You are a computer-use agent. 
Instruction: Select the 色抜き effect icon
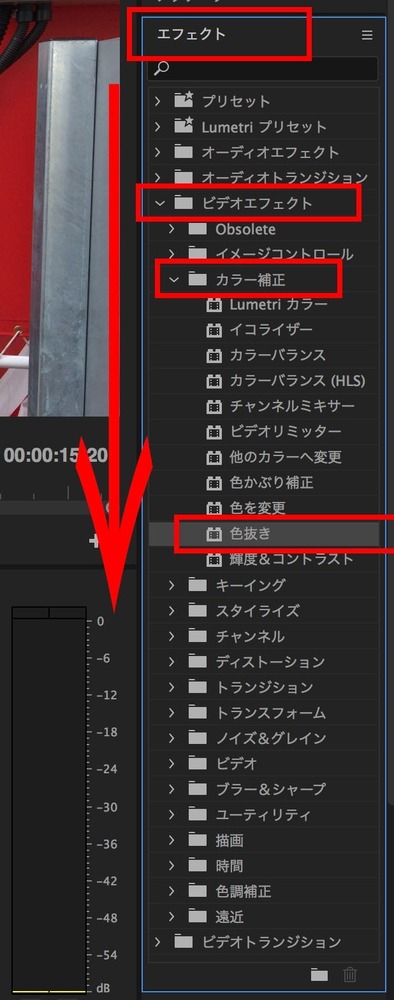pos(214,534)
